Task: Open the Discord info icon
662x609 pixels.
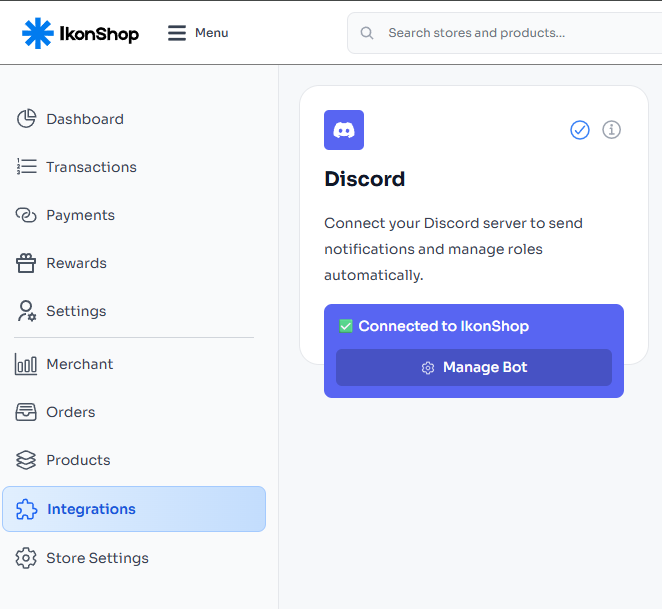Action: click(611, 129)
